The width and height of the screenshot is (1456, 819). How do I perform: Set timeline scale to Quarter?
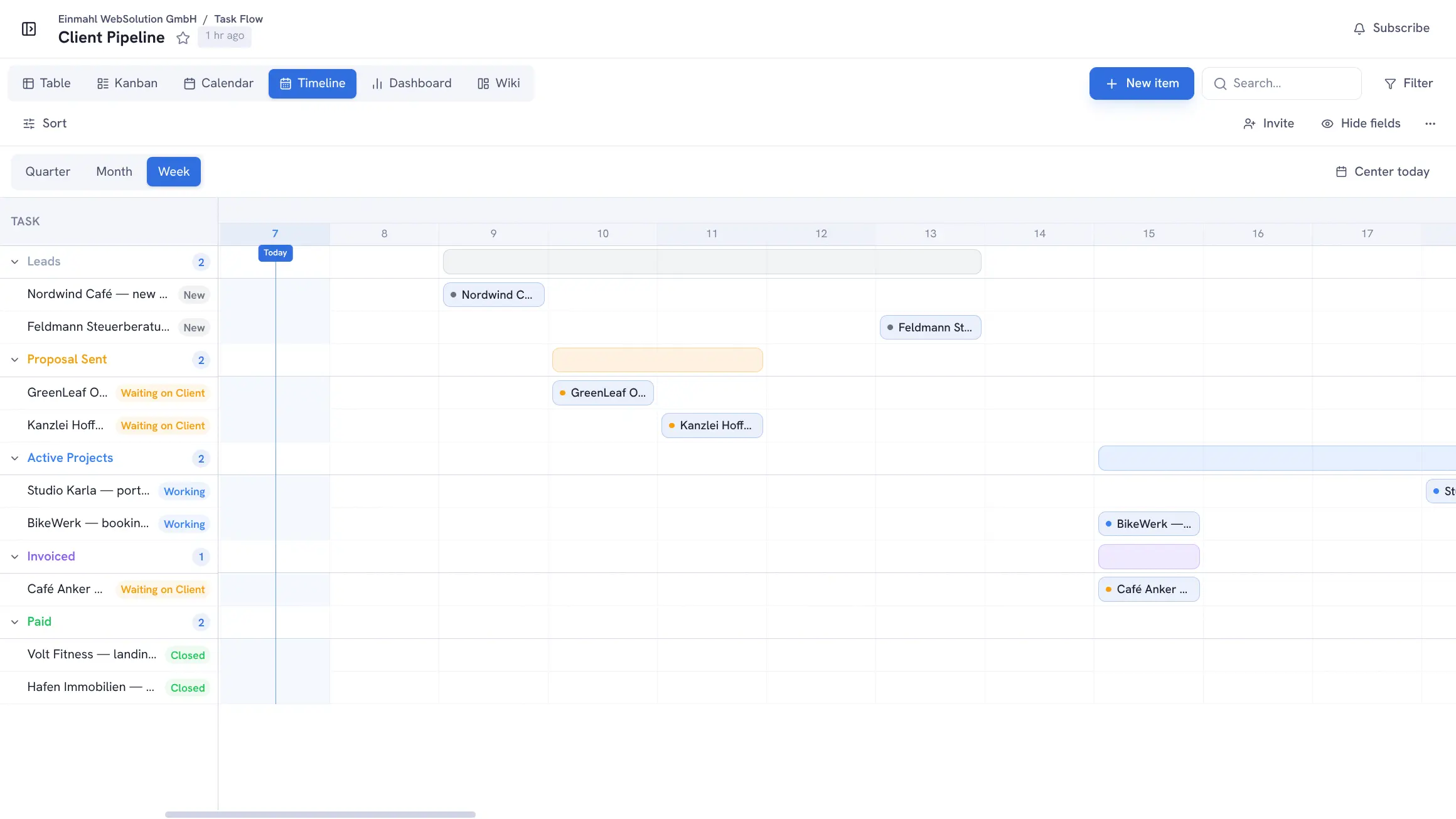click(x=48, y=172)
